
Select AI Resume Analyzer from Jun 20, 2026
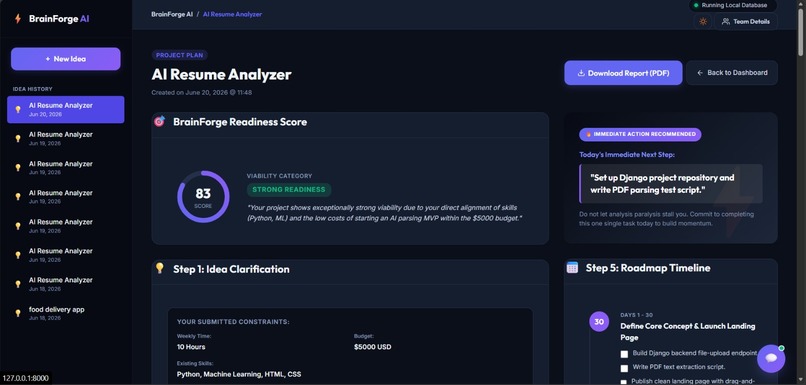coord(66,109)
